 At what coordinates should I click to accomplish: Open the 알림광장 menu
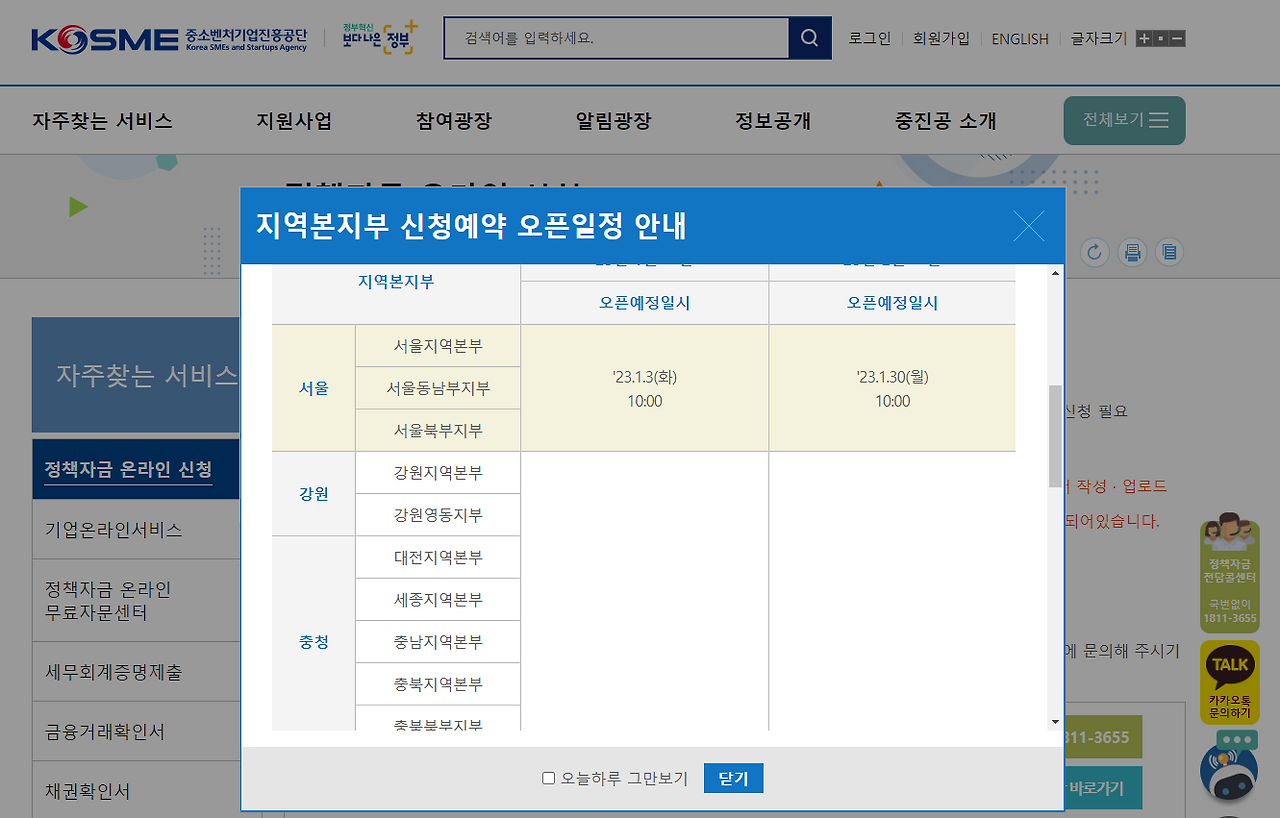(x=611, y=120)
